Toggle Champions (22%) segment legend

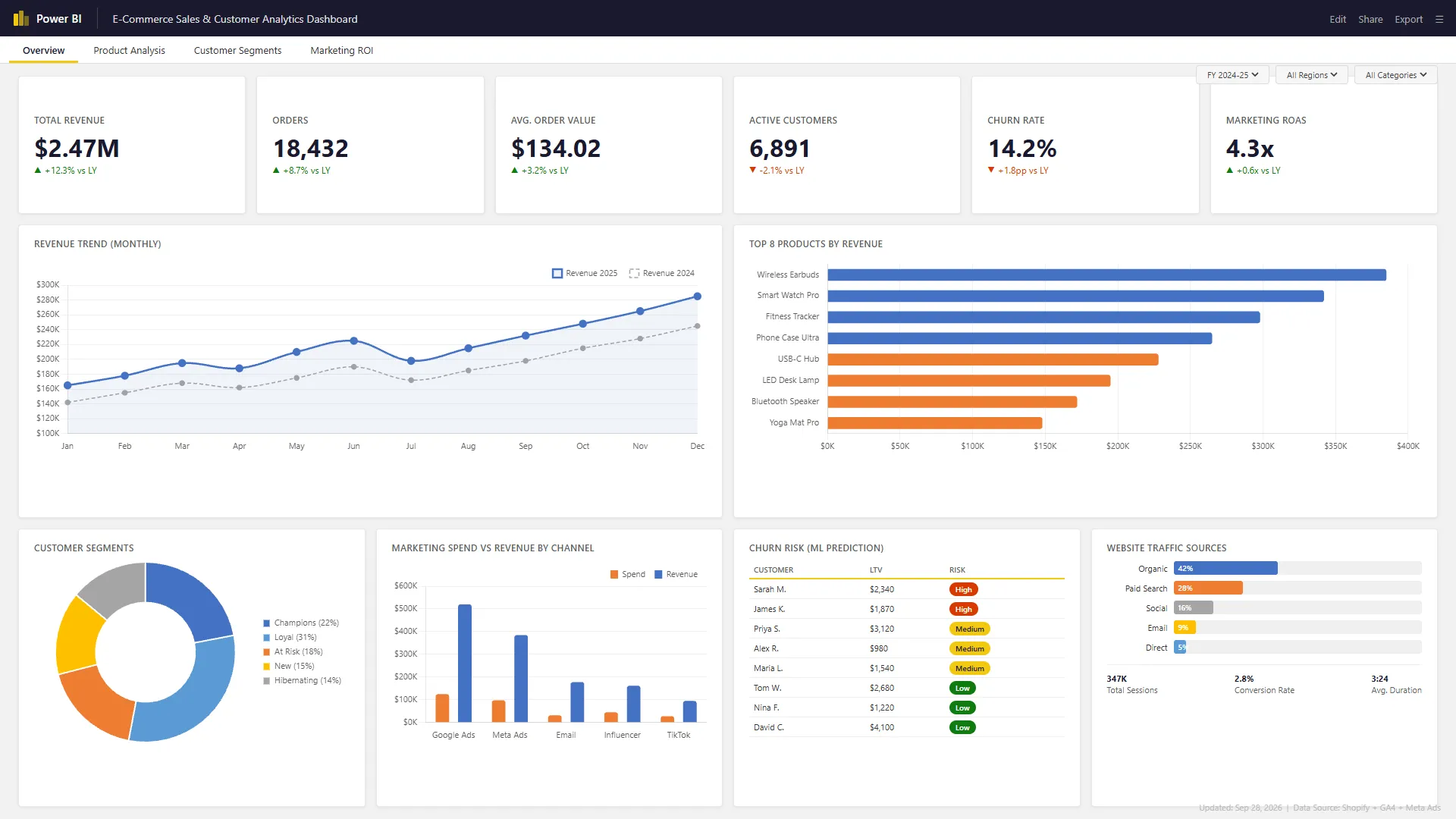tap(301, 623)
